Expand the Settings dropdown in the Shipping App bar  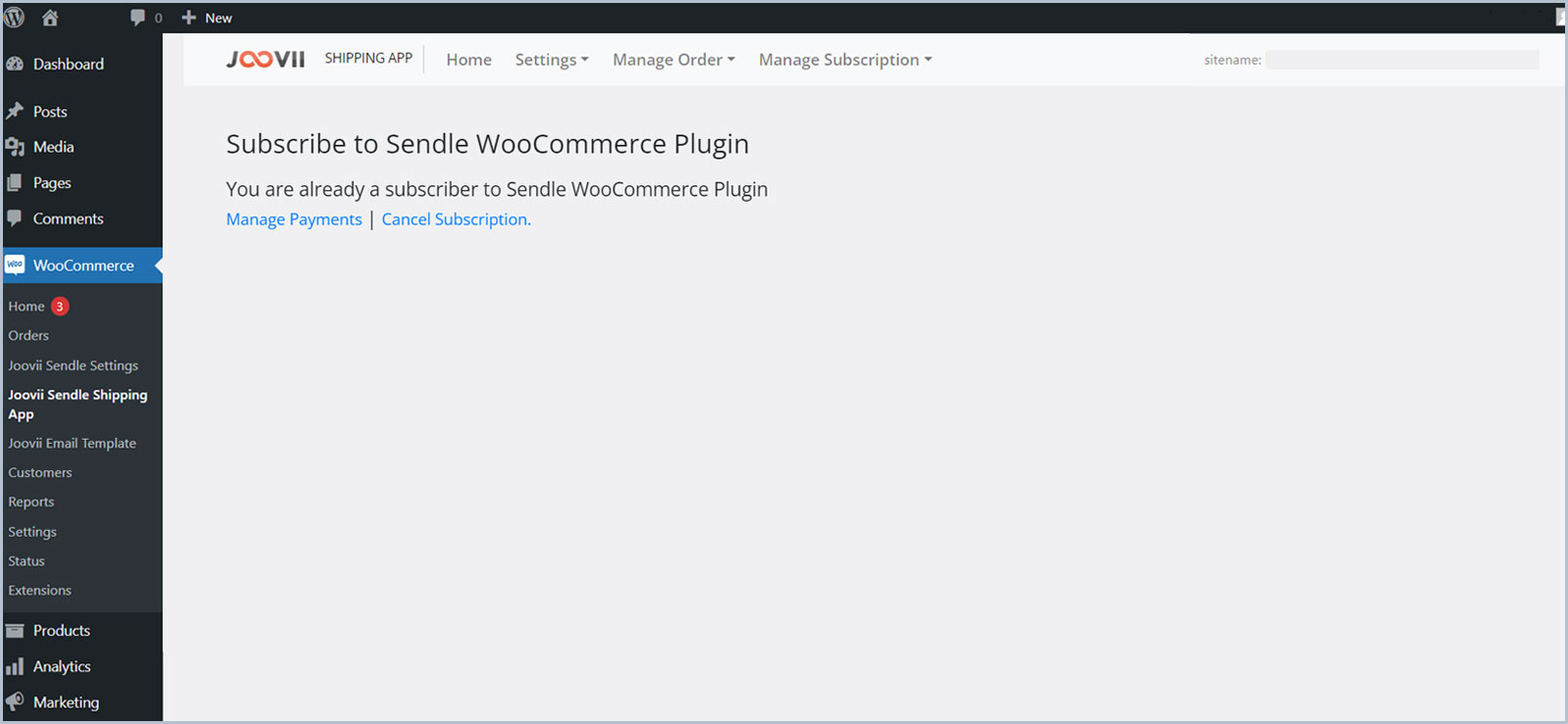(552, 60)
